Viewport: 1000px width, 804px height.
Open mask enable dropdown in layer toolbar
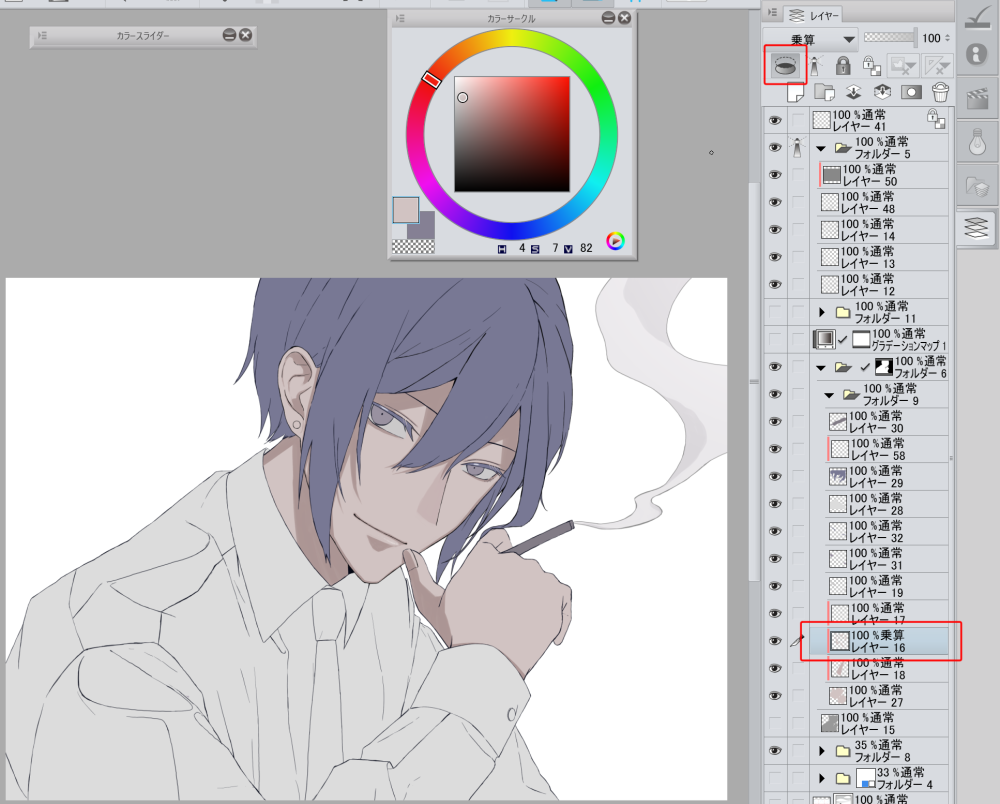click(x=903, y=65)
